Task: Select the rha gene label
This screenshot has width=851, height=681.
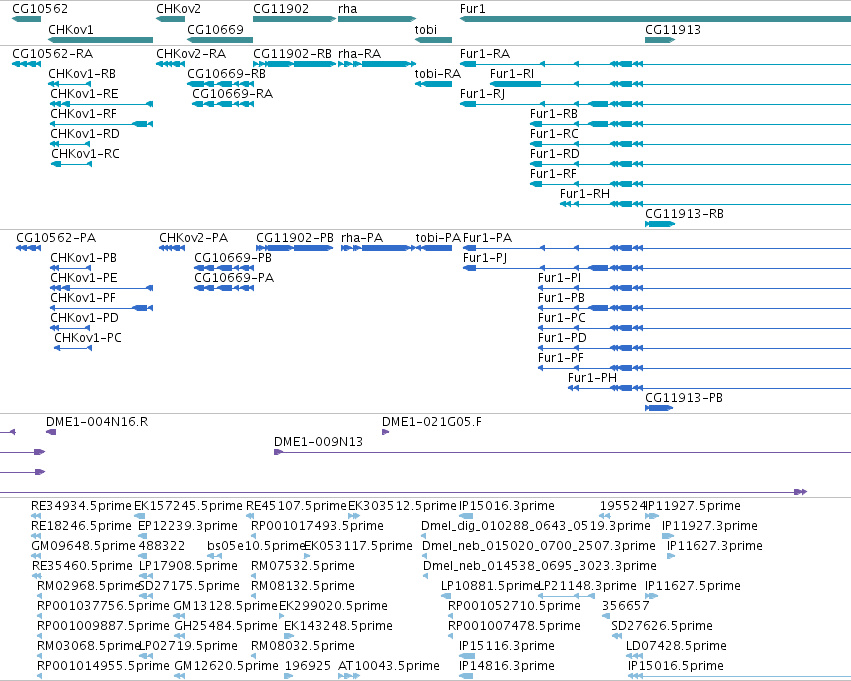Action: click(347, 9)
